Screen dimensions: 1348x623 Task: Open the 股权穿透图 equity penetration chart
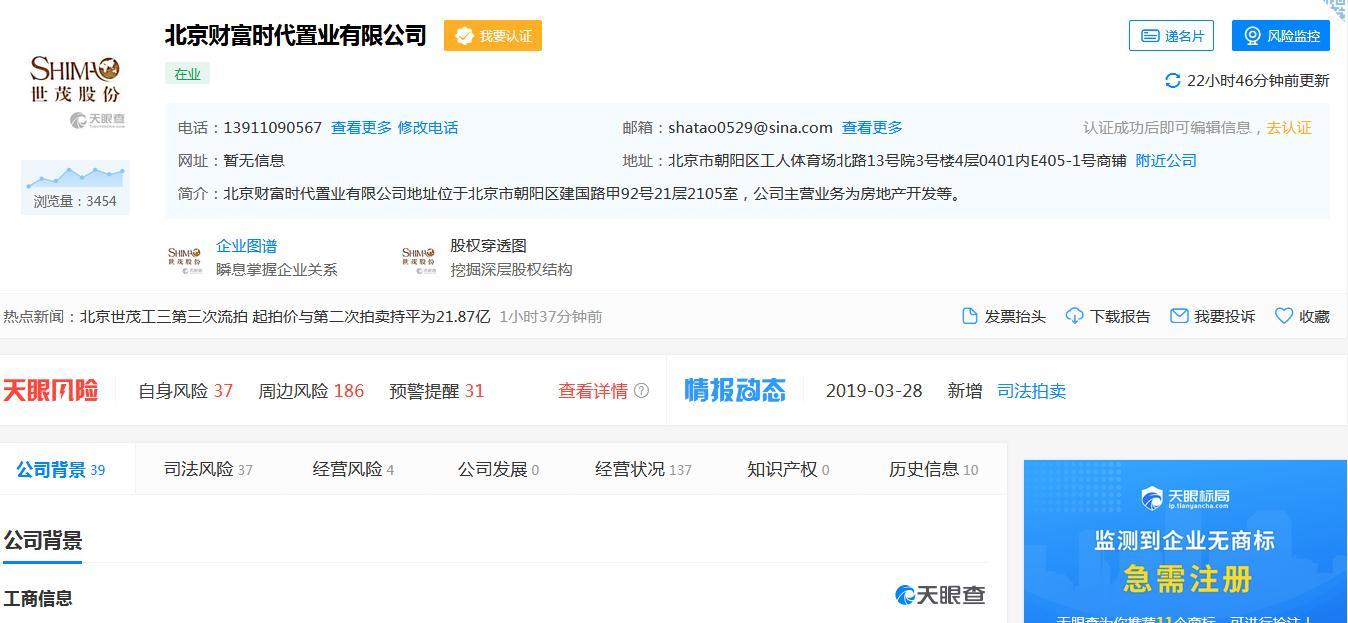point(490,245)
